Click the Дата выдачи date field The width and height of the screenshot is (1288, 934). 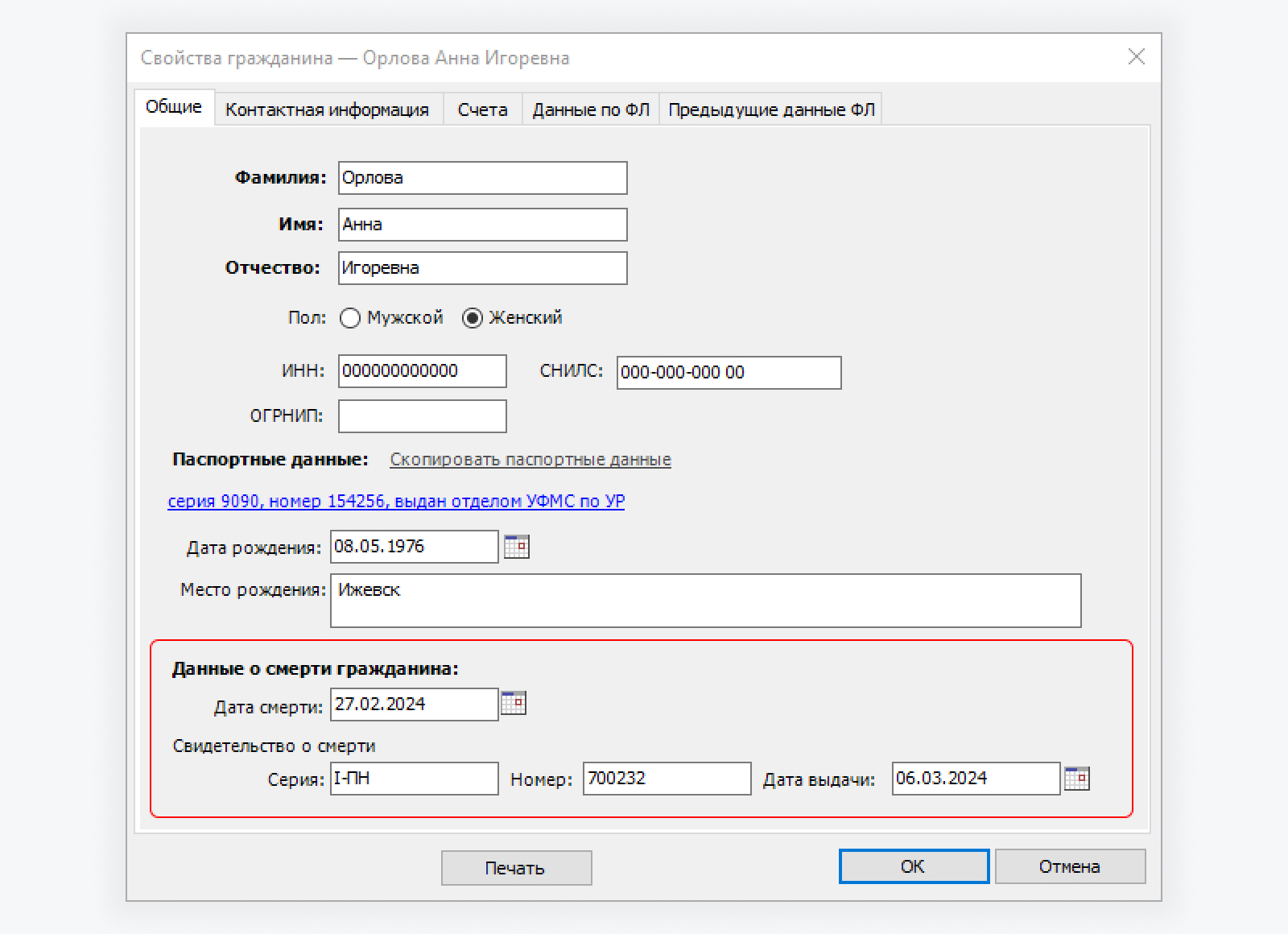(x=976, y=779)
